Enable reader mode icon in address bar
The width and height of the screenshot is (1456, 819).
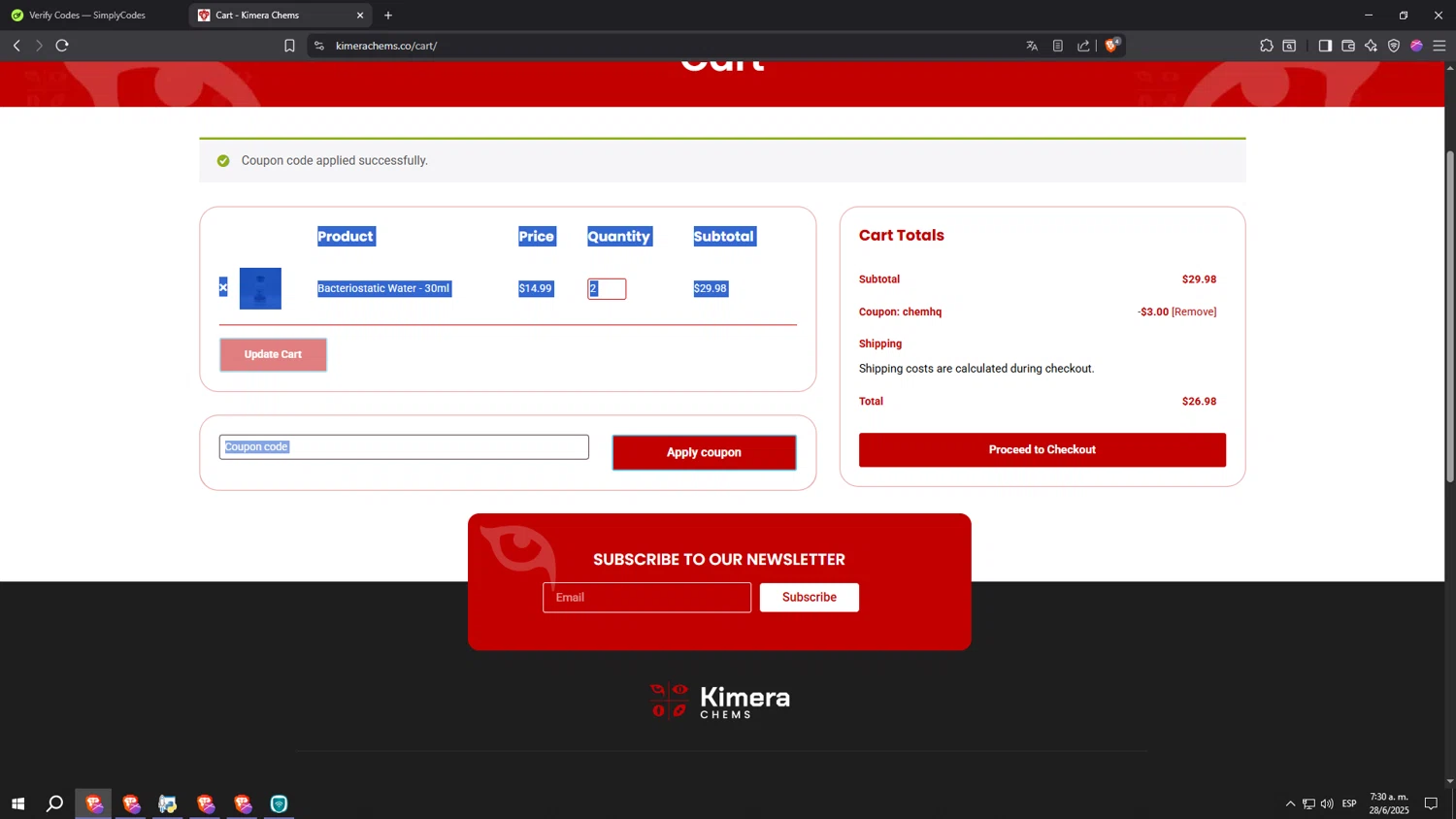pyautogui.click(x=1058, y=46)
